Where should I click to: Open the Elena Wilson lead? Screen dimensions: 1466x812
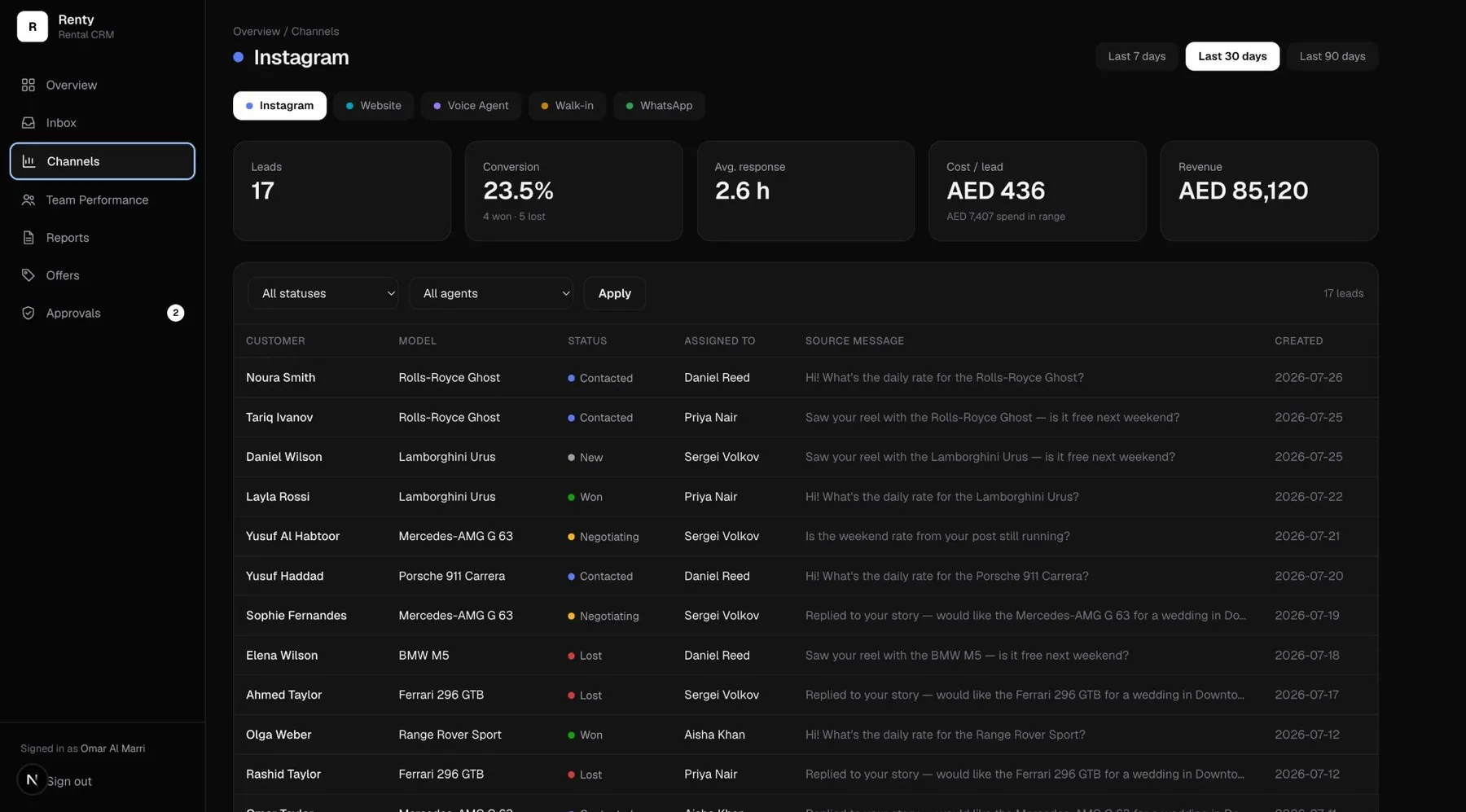tap(805, 655)
